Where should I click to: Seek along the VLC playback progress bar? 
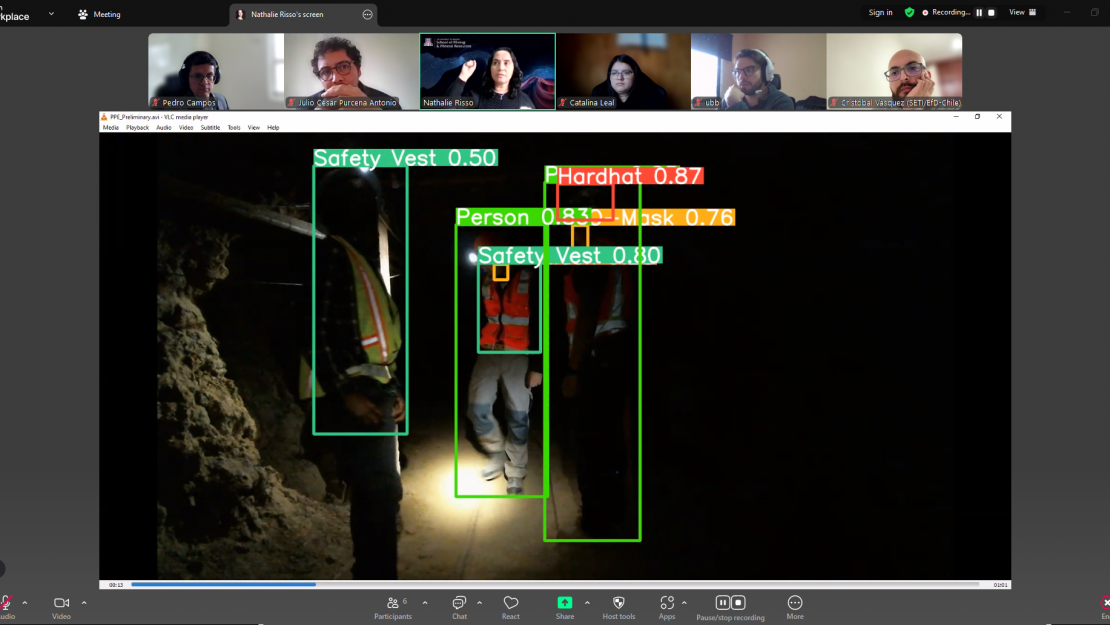556,585
